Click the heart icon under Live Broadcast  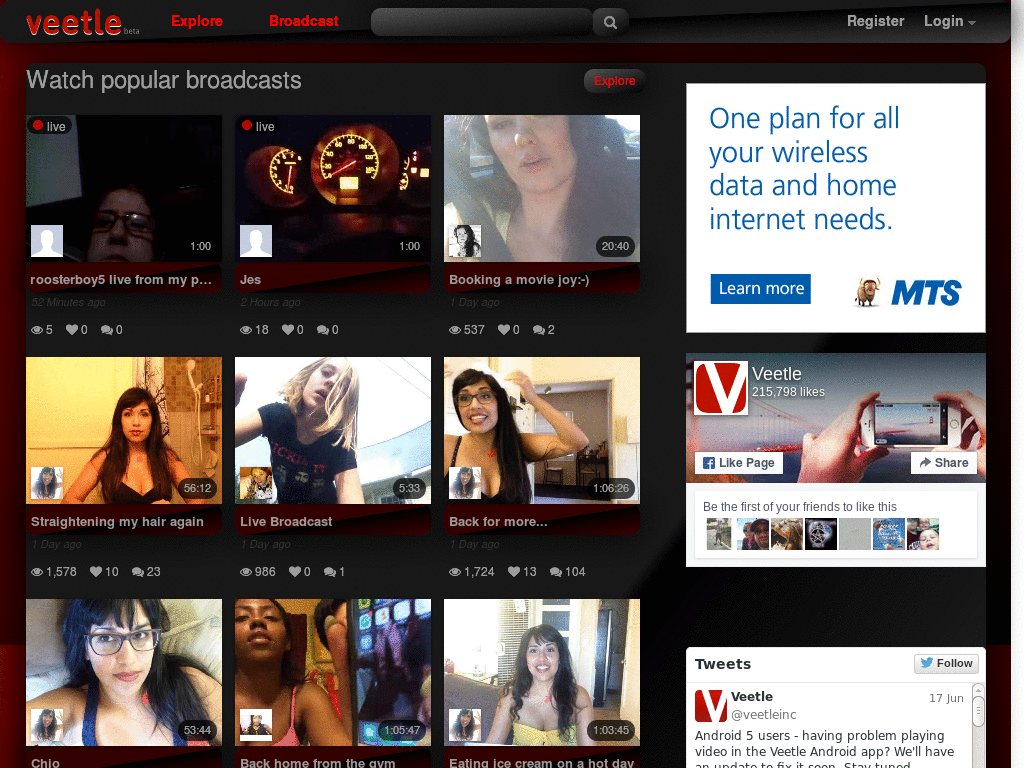(295, 571)
